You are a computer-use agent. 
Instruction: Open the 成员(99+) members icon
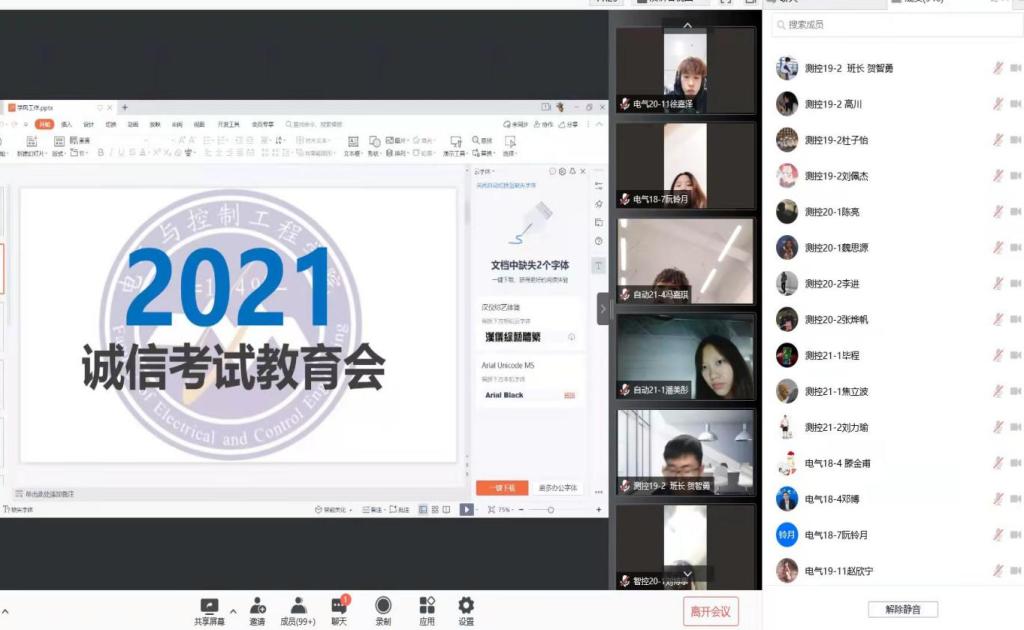point(298,606)
